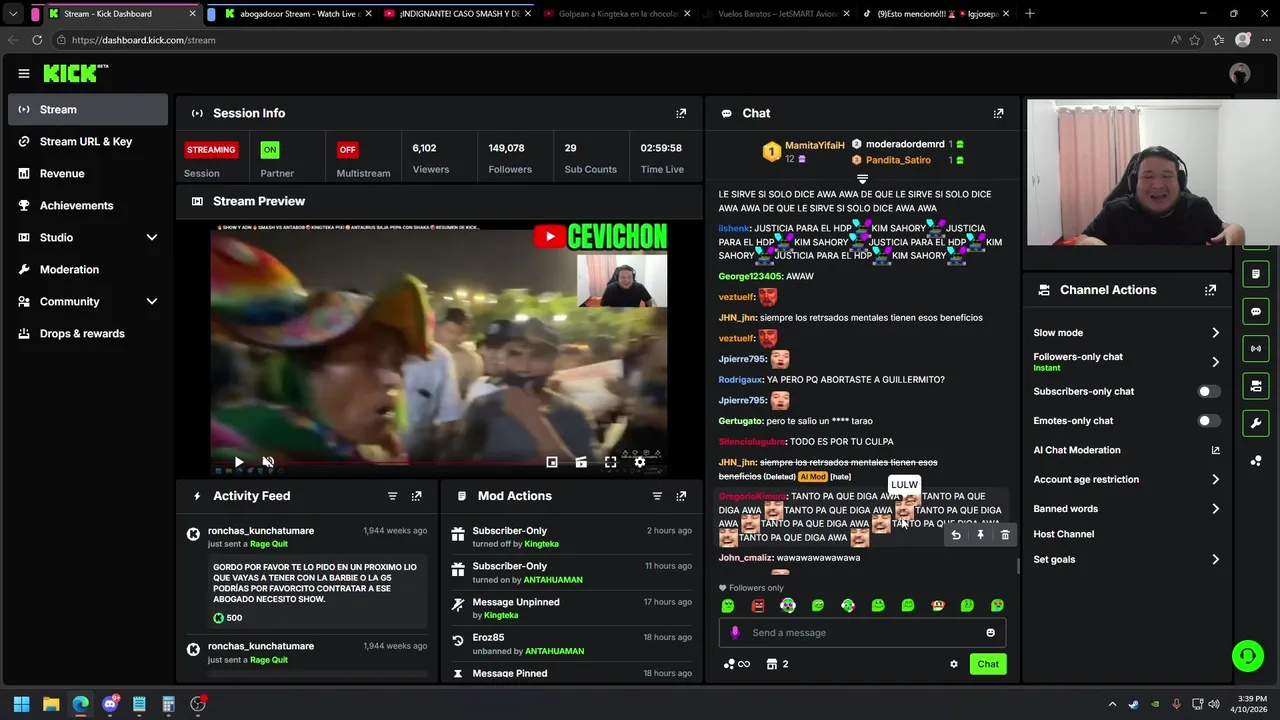Open ANTAHUAMAN link under Eroz85 unbanned

pos(554,651)
